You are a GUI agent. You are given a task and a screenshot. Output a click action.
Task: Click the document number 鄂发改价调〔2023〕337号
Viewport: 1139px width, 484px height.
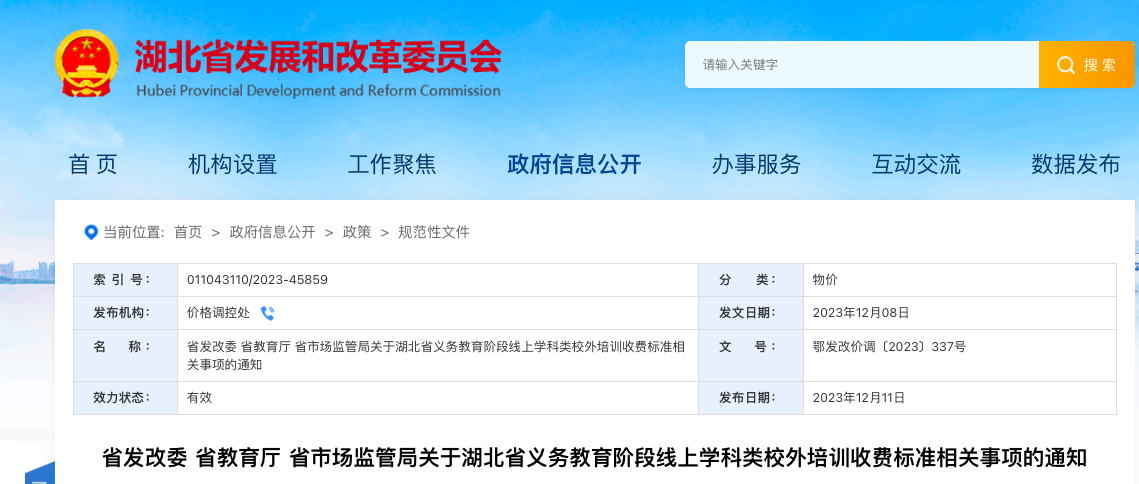[889, 347]
